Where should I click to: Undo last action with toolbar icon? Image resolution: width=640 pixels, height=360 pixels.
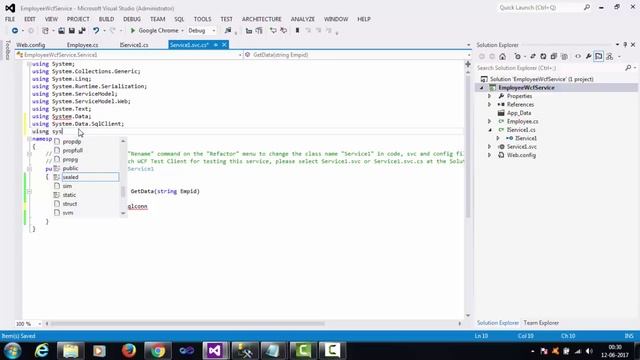tap(96, 31)
